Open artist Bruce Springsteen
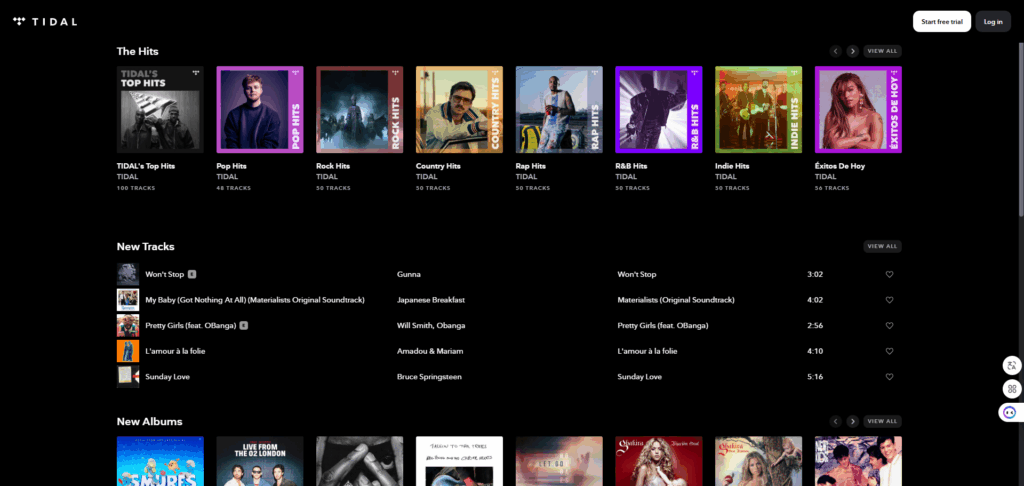This screenshot has width=1024, height=486. pyautogui.click(x=430, y=376)
